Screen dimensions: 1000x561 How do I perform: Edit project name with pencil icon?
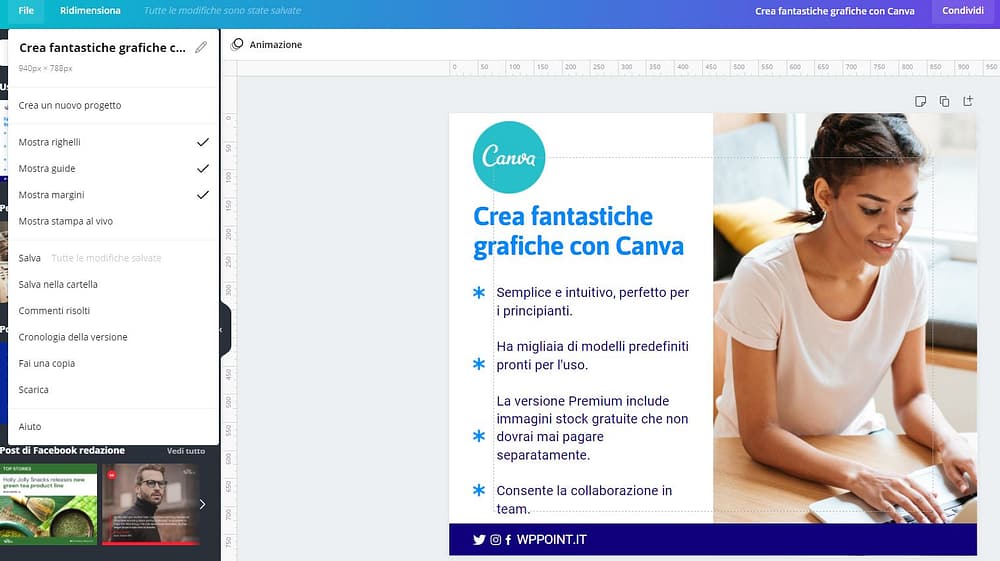click(x=201, y=47)
